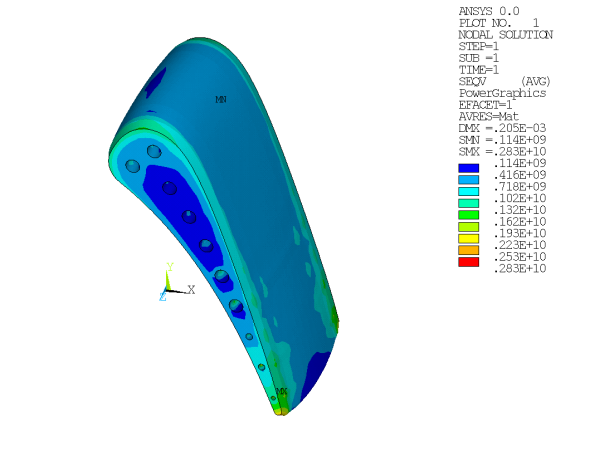Click the '.162E+10' legend value
Image resolution: width=600 pixels, height=451 pixels.
click(x=520, y=221)
